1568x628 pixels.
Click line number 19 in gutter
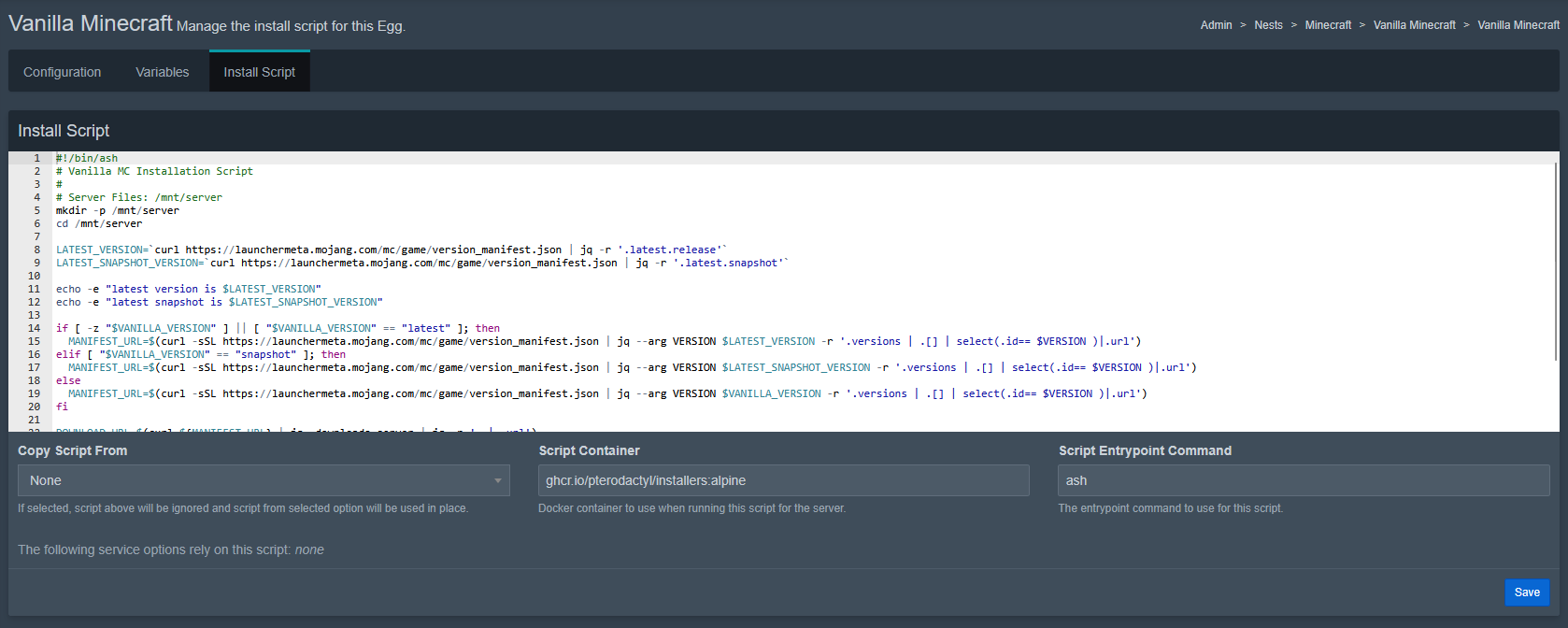click(x=34, y=393)
